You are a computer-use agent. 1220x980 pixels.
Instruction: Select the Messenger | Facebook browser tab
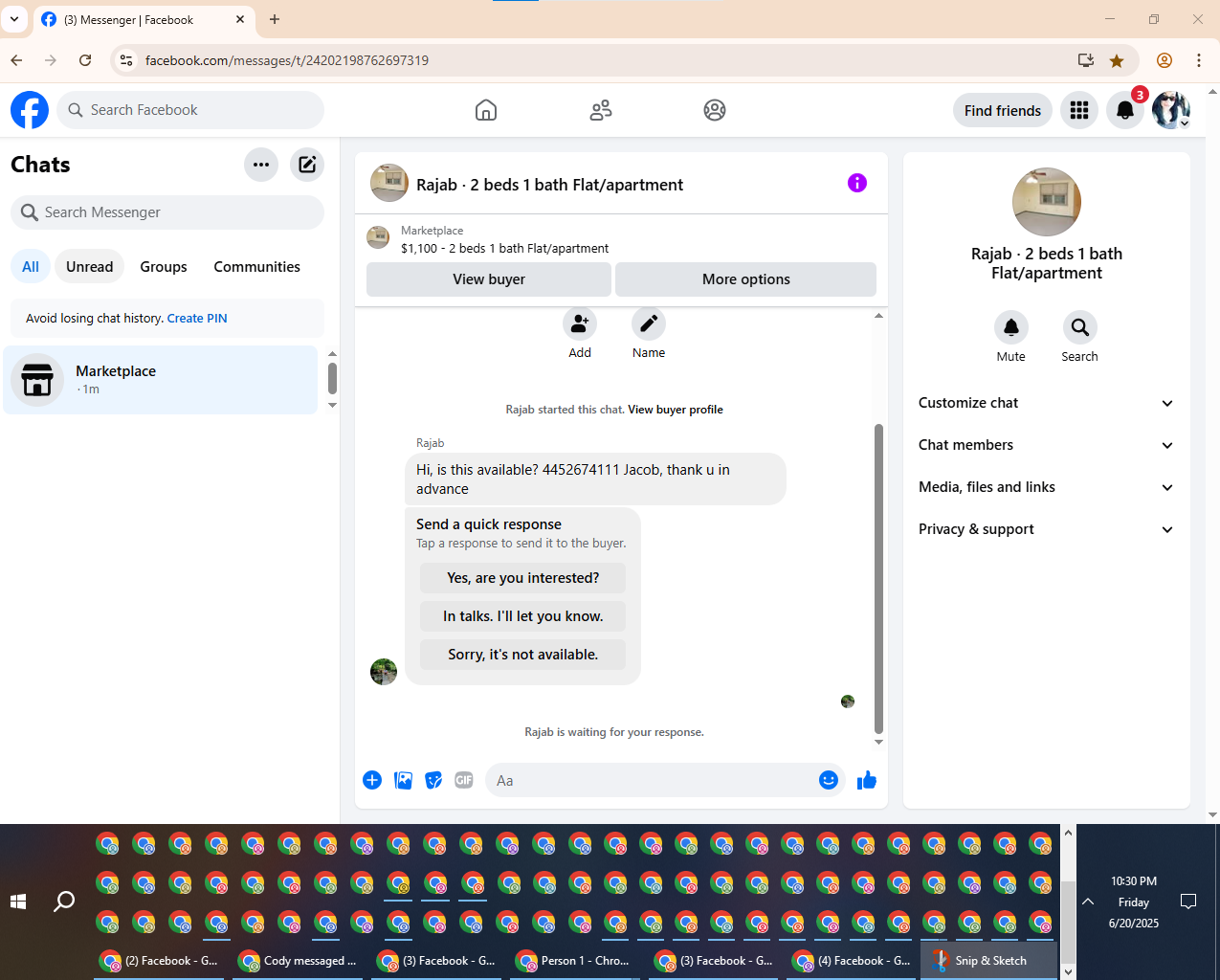click(x=144, y=19)
